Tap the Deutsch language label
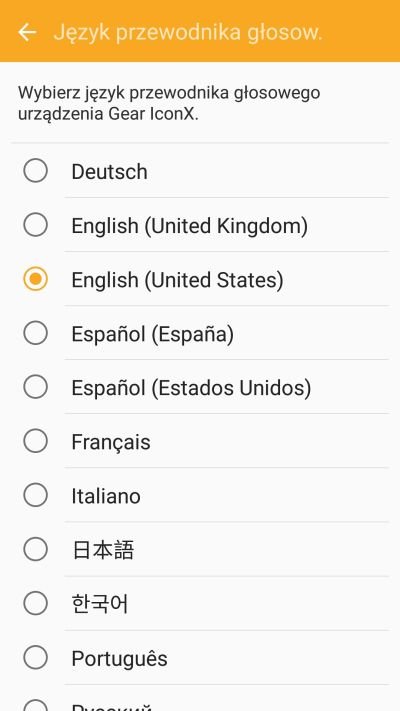 [x=109, y=172]
